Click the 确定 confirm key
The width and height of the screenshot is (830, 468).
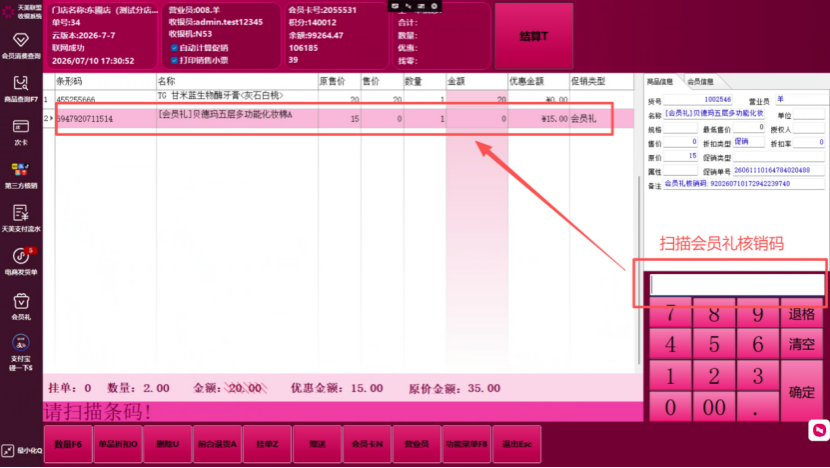pos(801,392)
